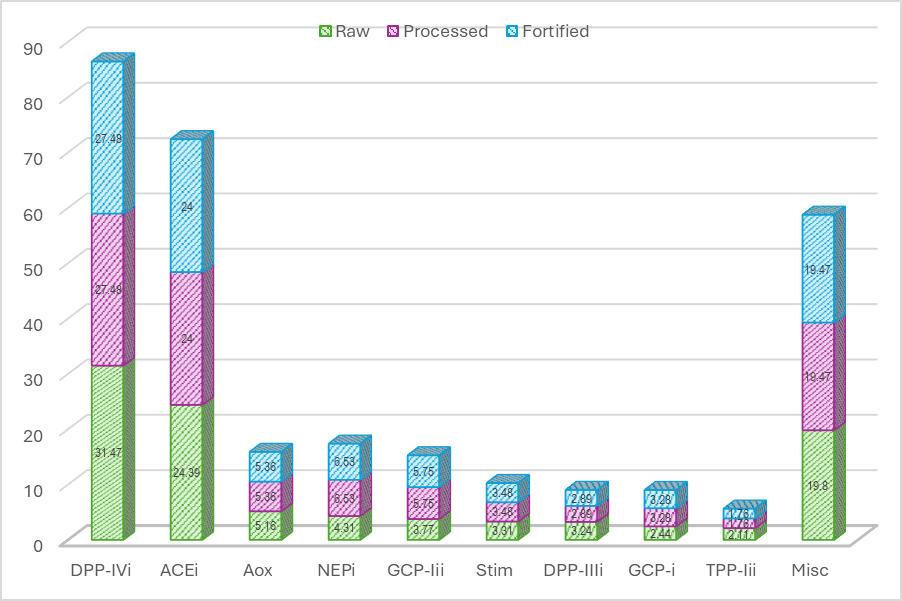Select the NEPi Fortified segment 6.53
Screen dimensions: 902x601
click(x=344, y=462)
